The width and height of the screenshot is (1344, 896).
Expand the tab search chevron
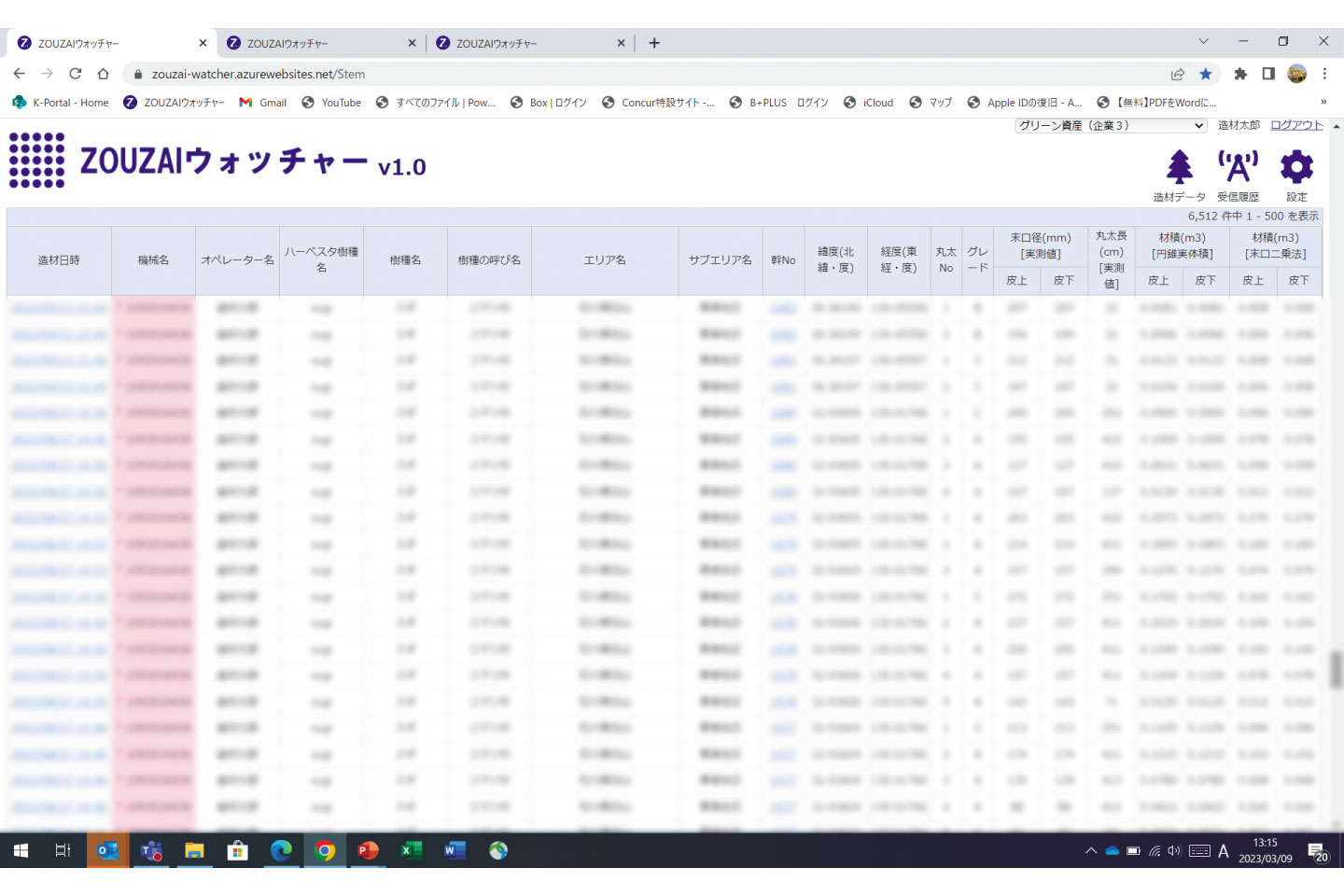(1203, 42)
